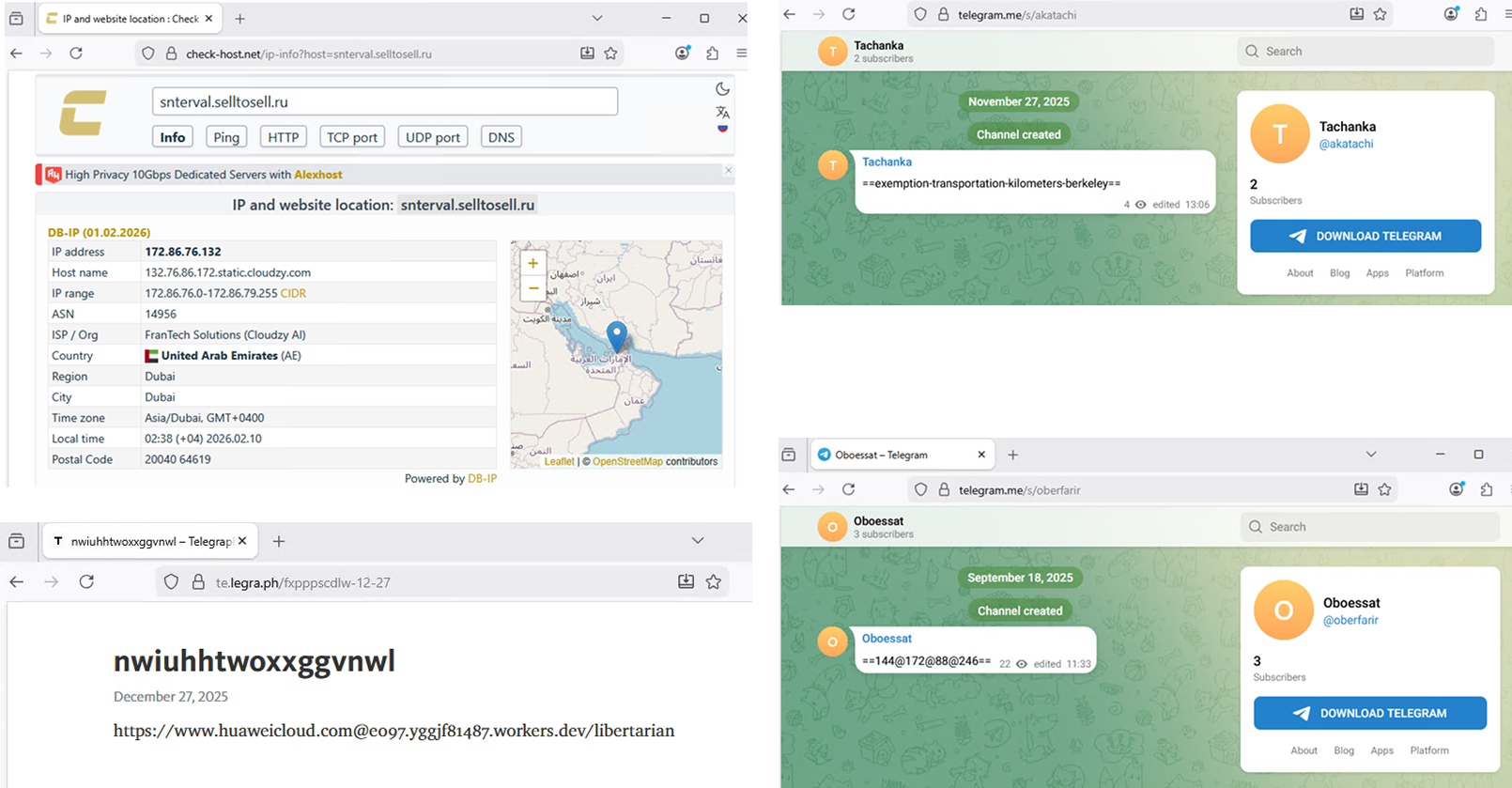
Task: Open the Blog link in the Tachanka card
Action: [x=1339, y=272]
